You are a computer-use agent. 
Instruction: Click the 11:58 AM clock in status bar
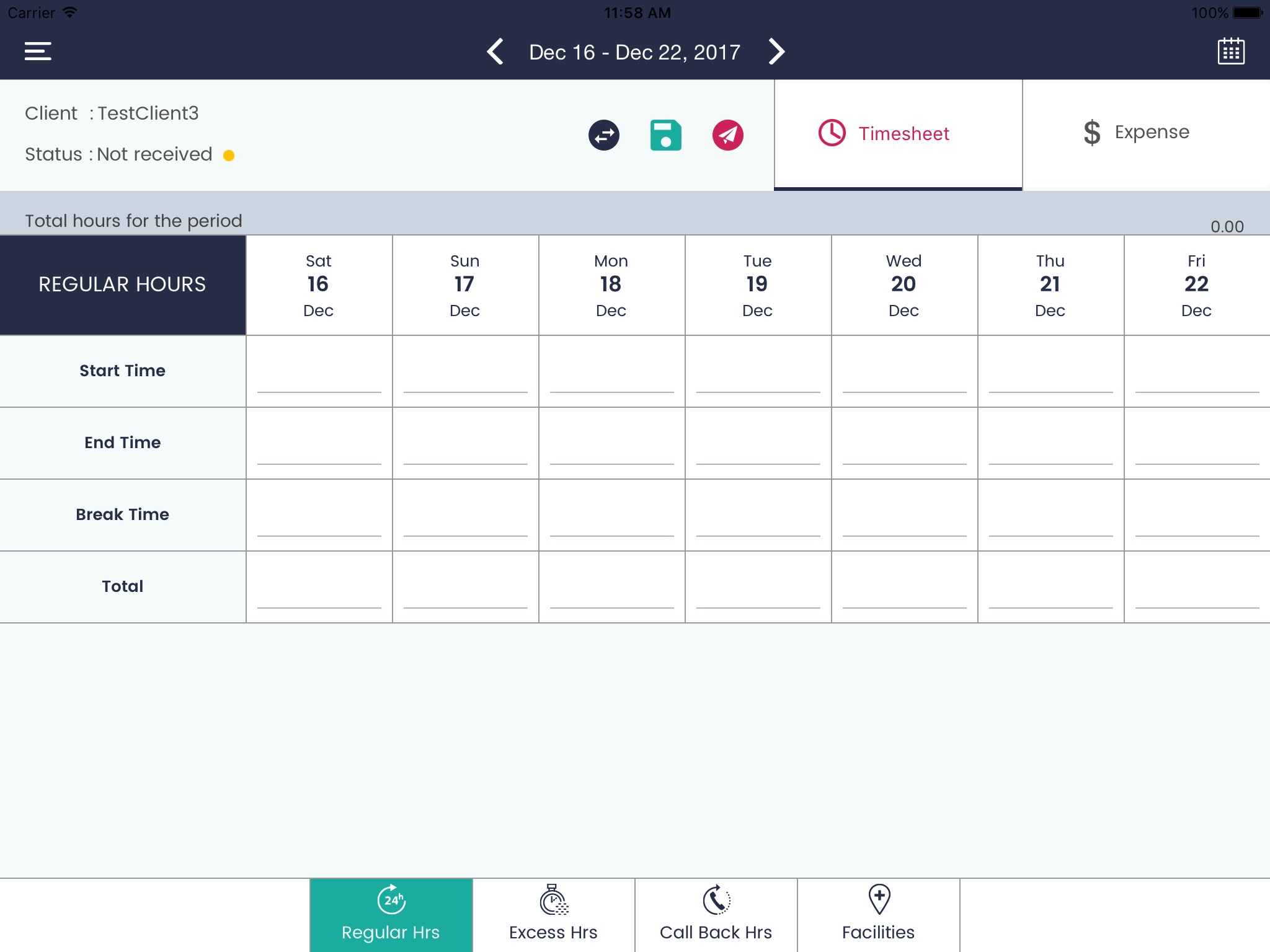[637, 12]
